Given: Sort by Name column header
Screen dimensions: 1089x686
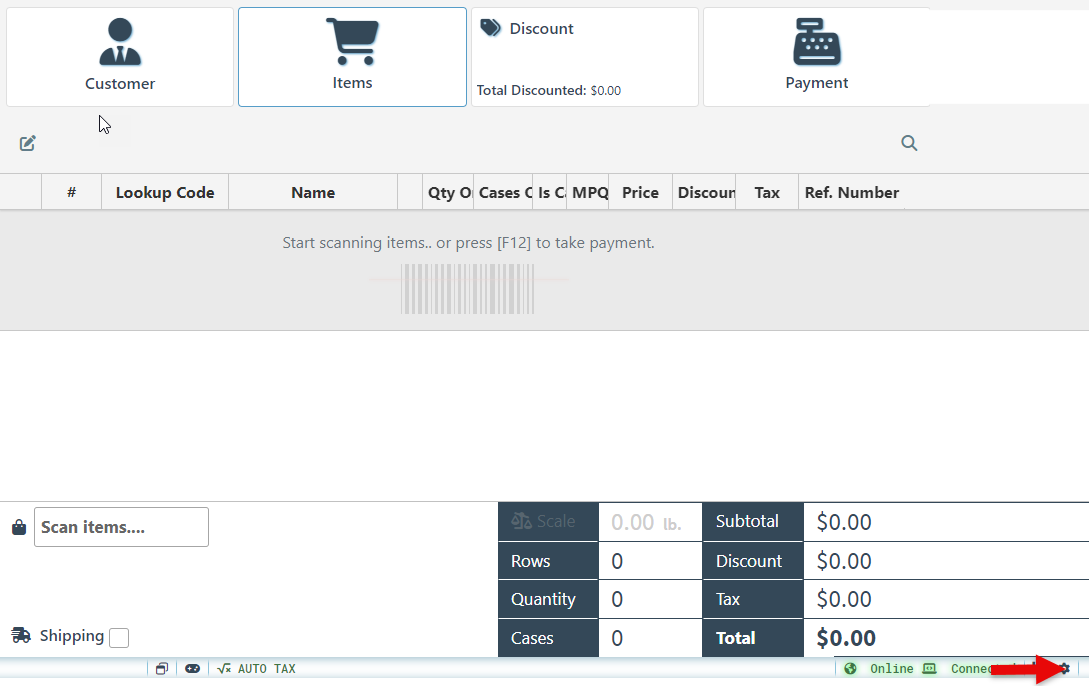Looking at the screenshot, I should (313, 193).
